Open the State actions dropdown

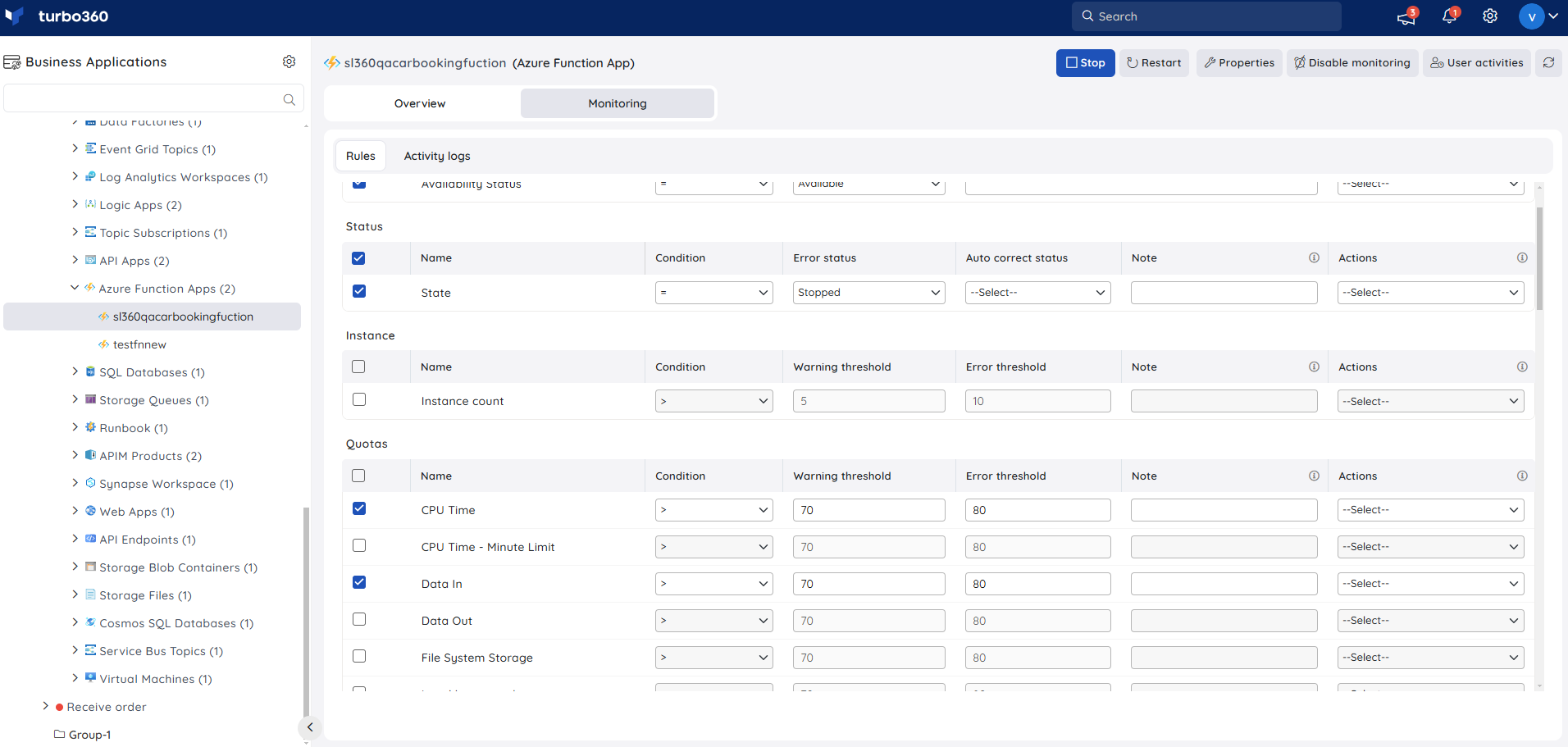pyautogui.click(x=1430, y=293)
